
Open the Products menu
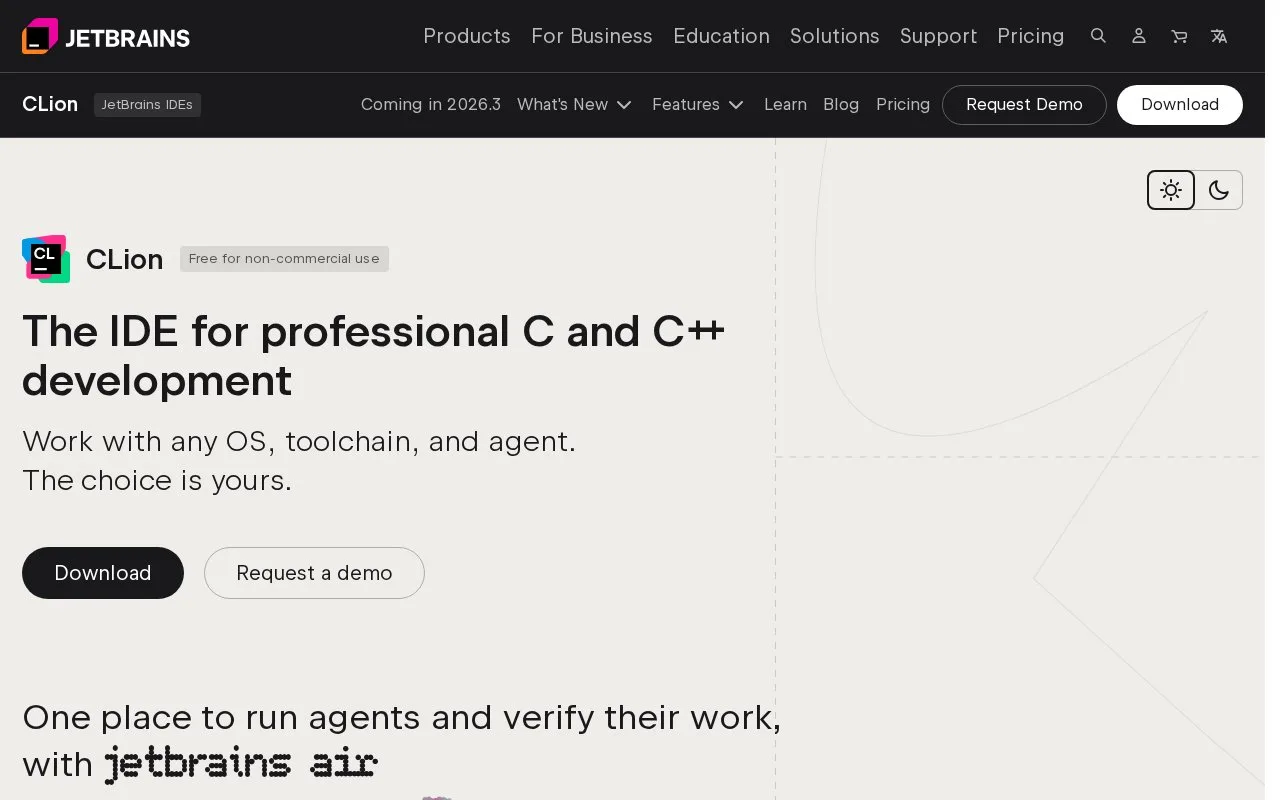[467, 36]
